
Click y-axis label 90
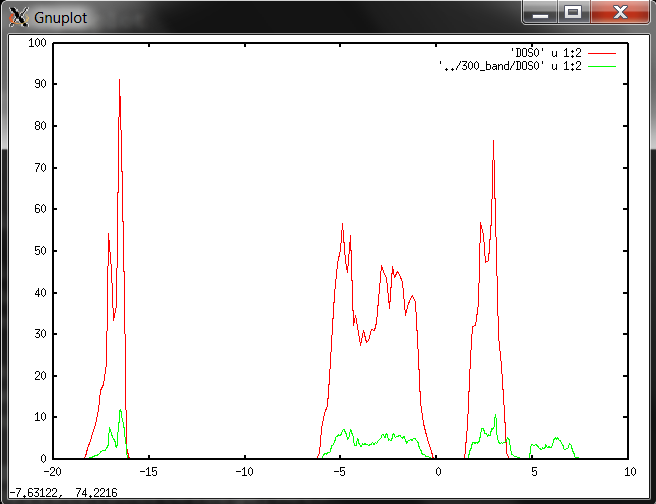tap(40, 84)
